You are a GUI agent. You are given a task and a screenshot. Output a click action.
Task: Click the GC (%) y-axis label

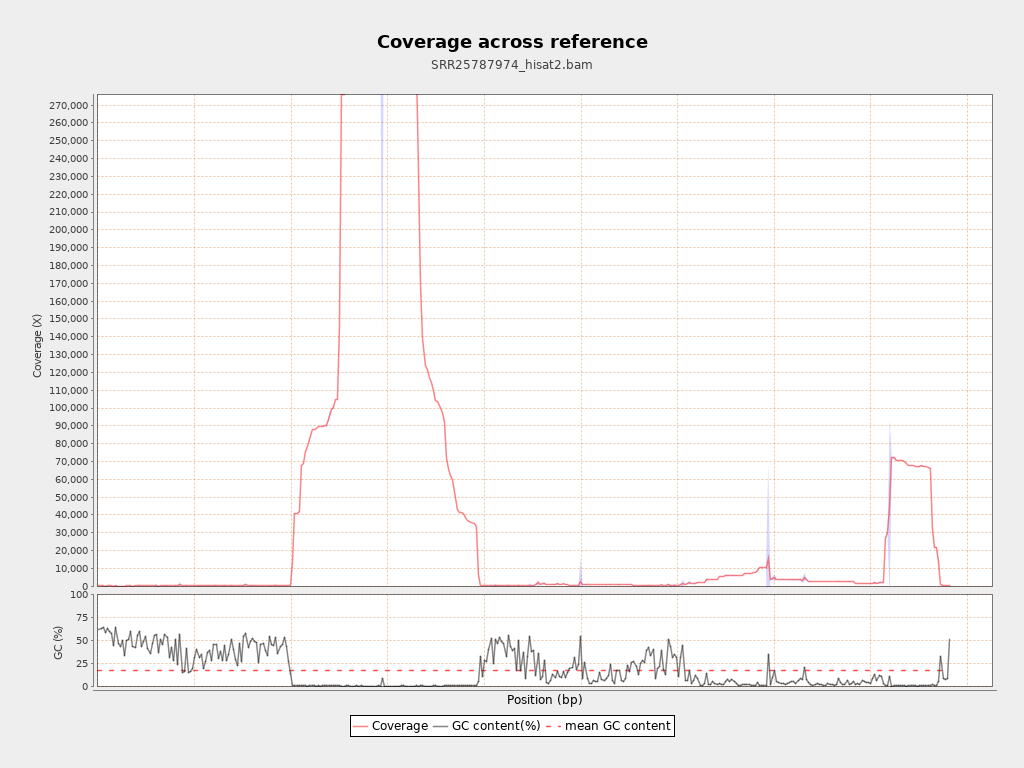click(58, 641)
